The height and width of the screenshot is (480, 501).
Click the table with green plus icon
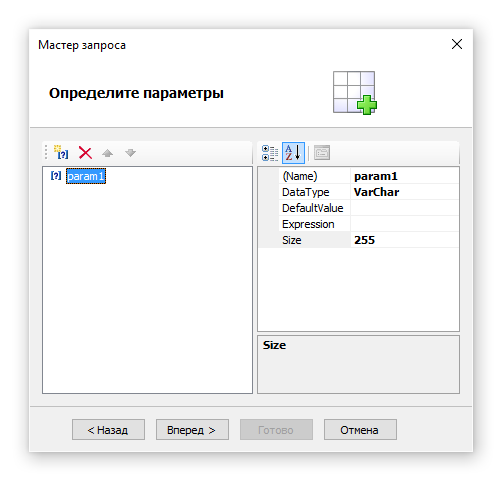[355, 93]
